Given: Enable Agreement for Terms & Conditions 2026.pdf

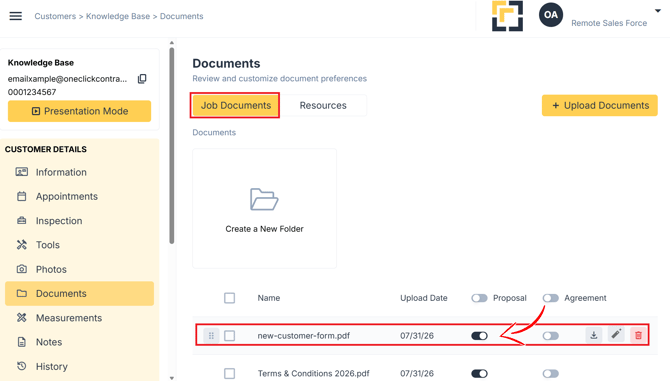Looking at the screenshot, I should pyautogui.click(x=551, y=373).
